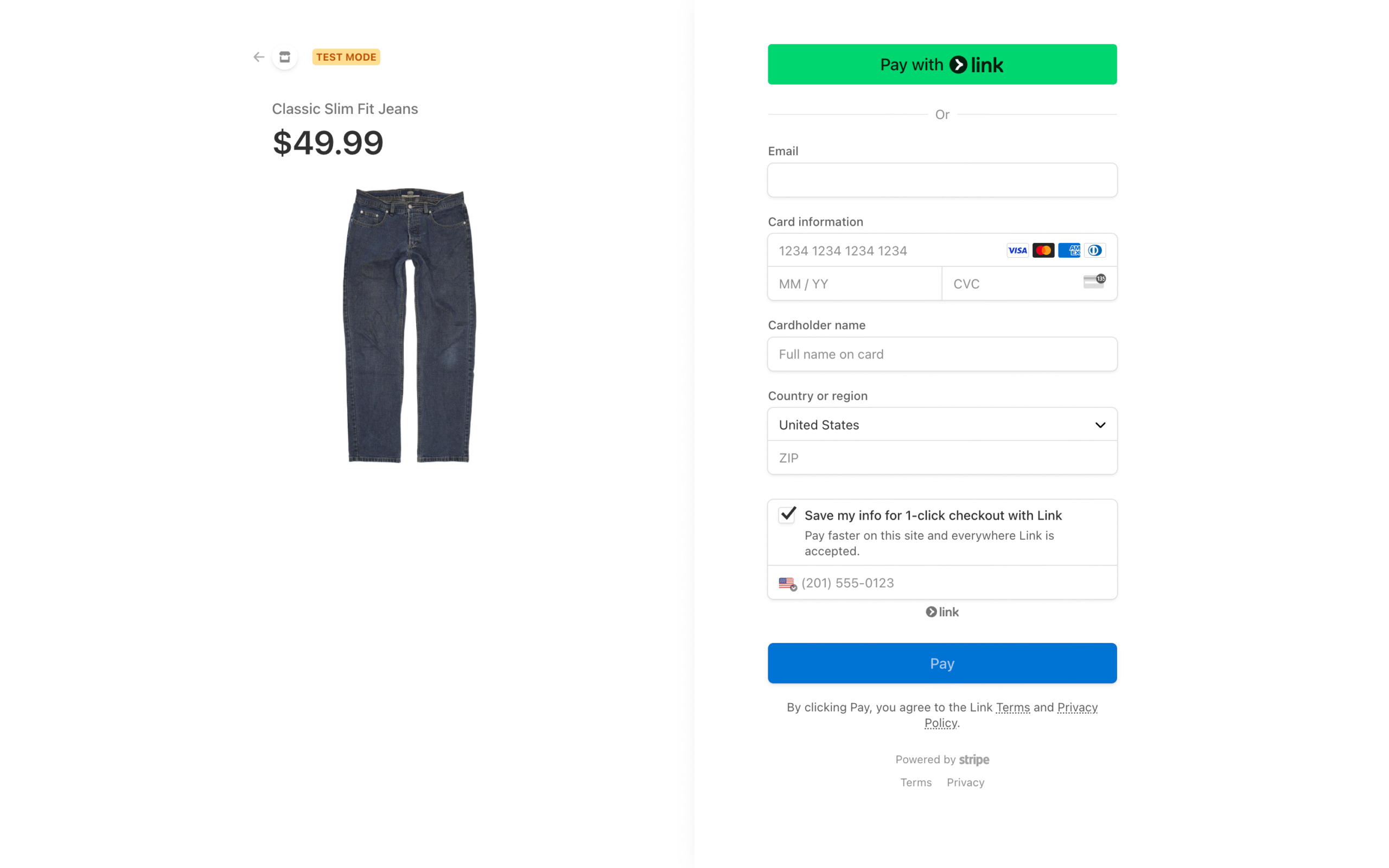
Task: Click the footer Terms link
Action: click(x=915, y=782)
